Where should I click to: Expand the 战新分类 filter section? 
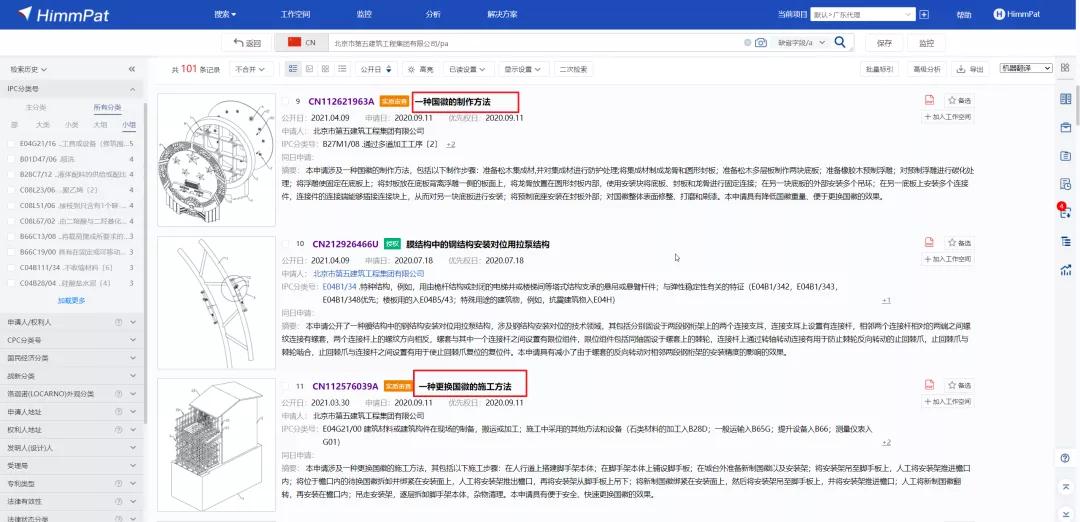(72, 375)
